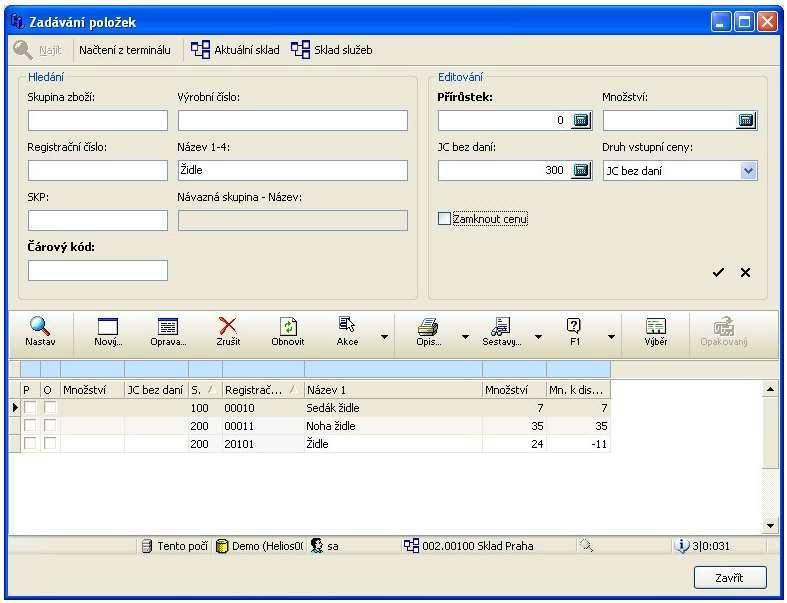Click the sa user status icon

[316, 546]
